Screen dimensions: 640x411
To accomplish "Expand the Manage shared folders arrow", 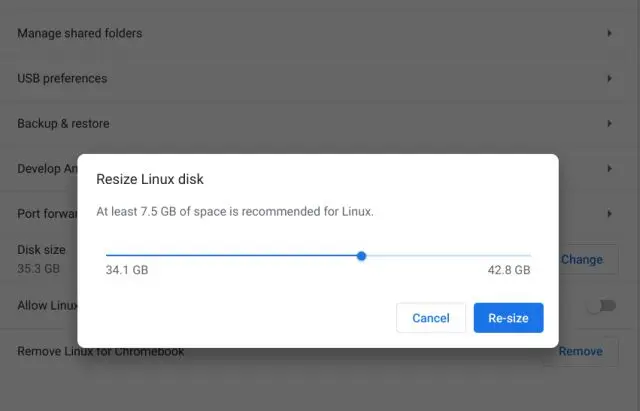I will 609,33.
